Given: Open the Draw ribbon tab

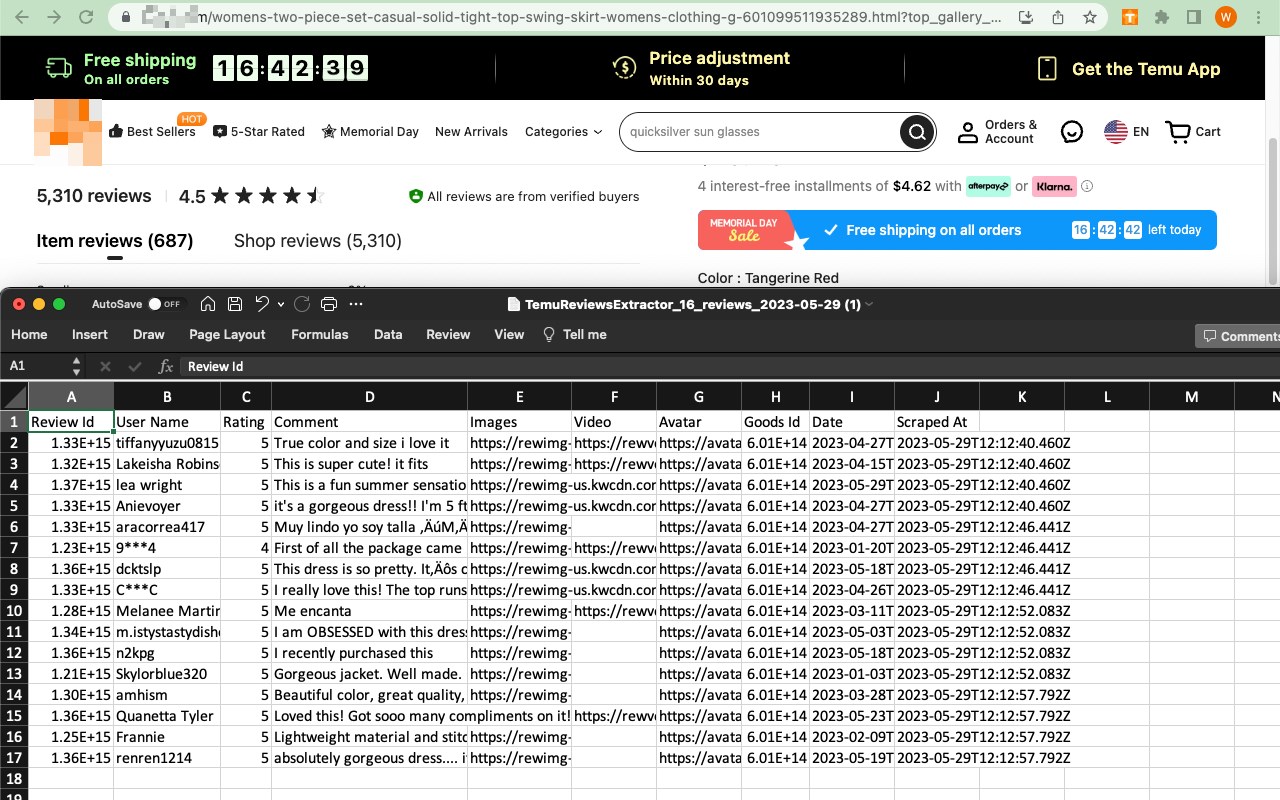Looking at the screenshot, I should pyautogui.click(x=149, y=334).
